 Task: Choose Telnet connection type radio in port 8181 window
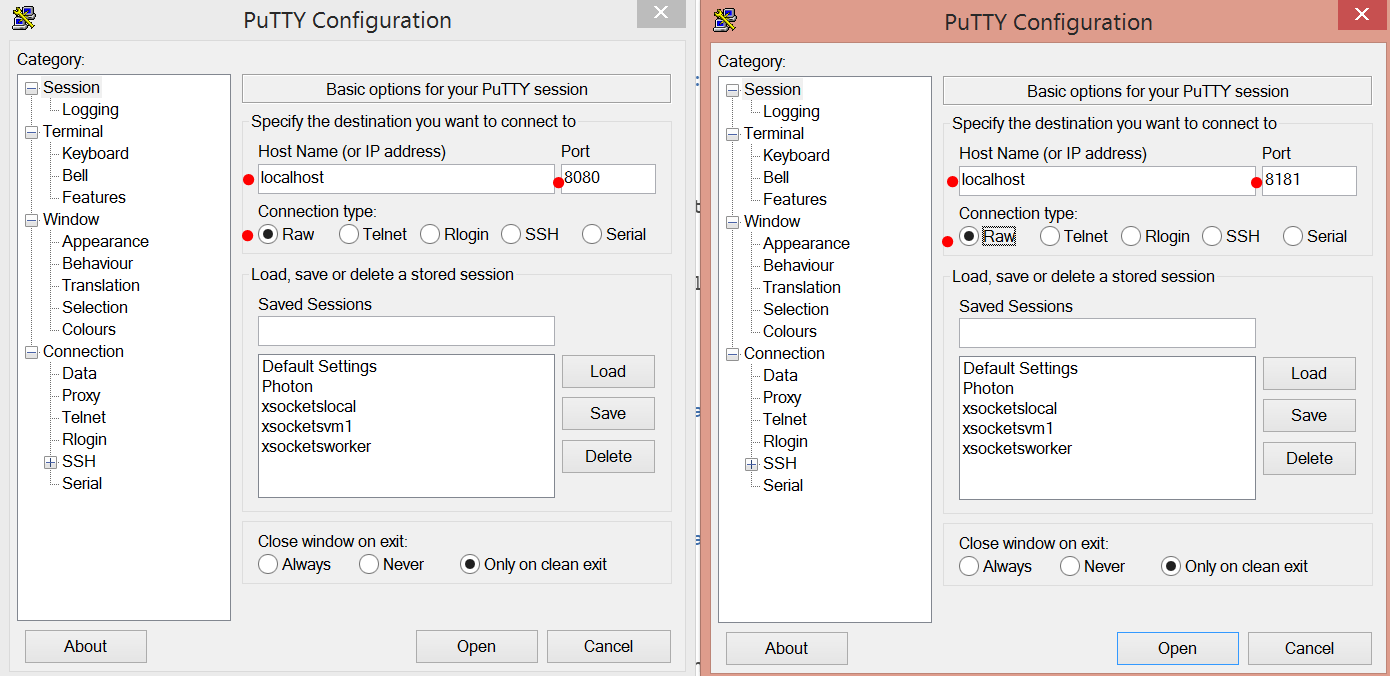click(x=1050, y=236)
